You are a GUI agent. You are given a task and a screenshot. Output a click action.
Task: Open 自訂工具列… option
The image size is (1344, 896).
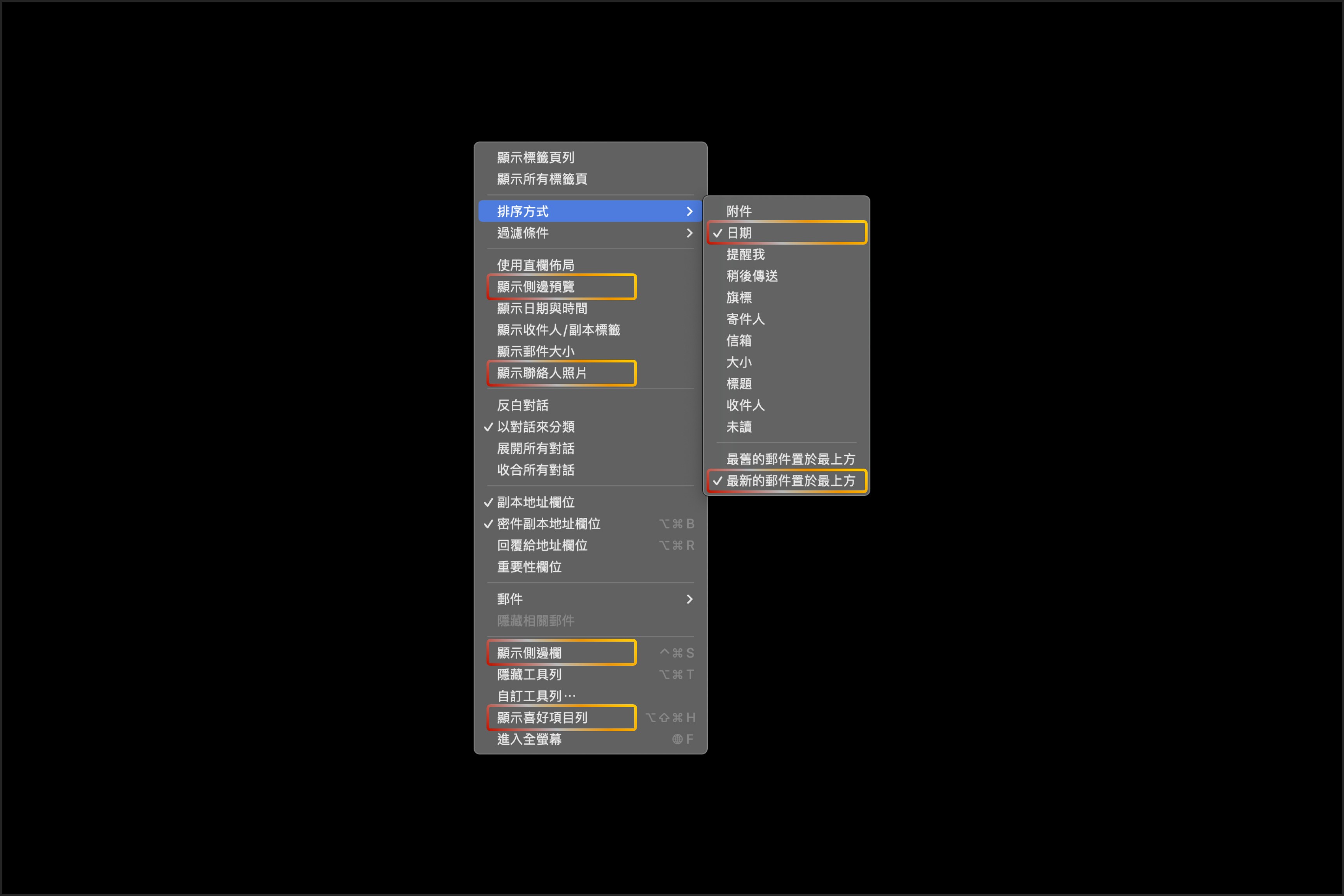click(536, 696)
